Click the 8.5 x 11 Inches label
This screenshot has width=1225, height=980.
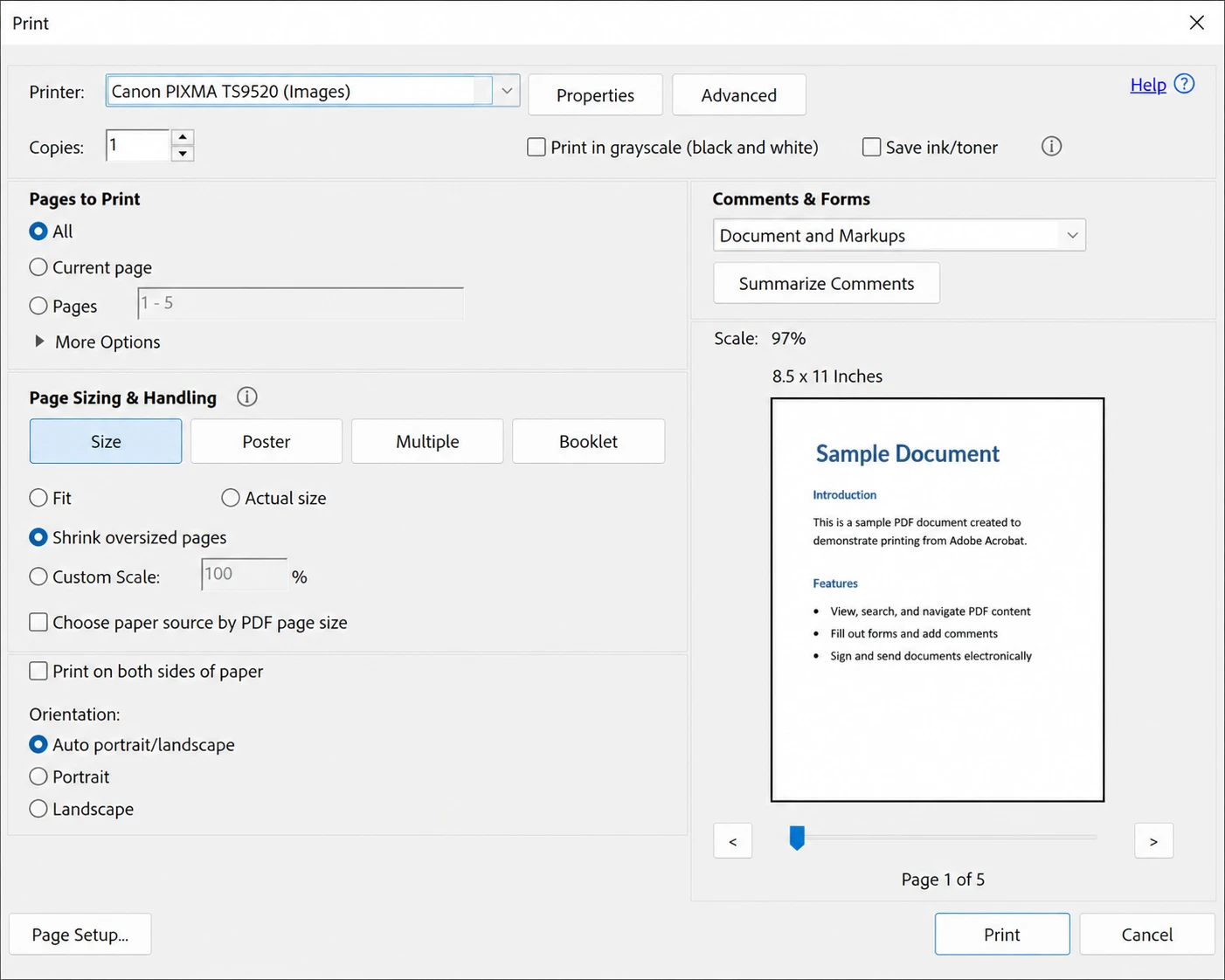[827, 376]
